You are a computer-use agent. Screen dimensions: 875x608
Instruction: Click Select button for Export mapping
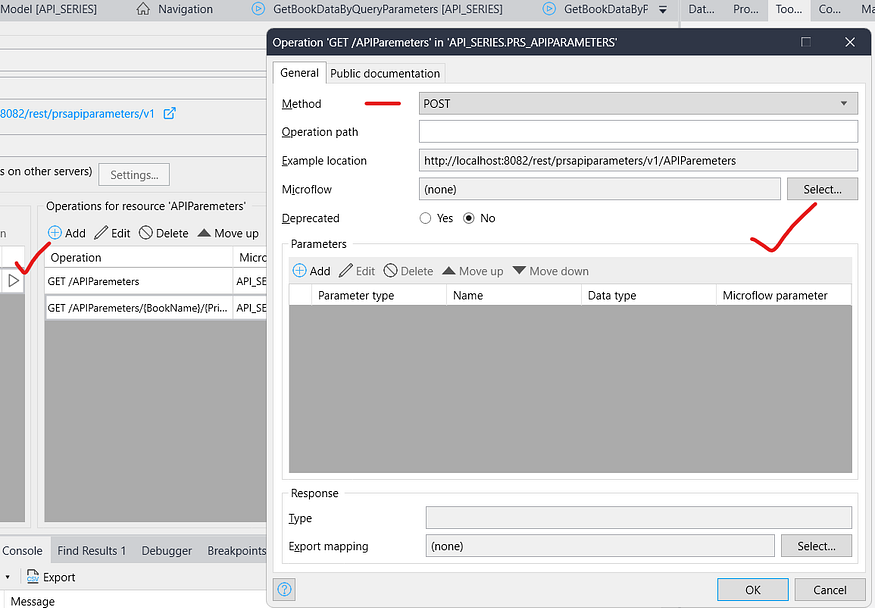tap(816, 546)
